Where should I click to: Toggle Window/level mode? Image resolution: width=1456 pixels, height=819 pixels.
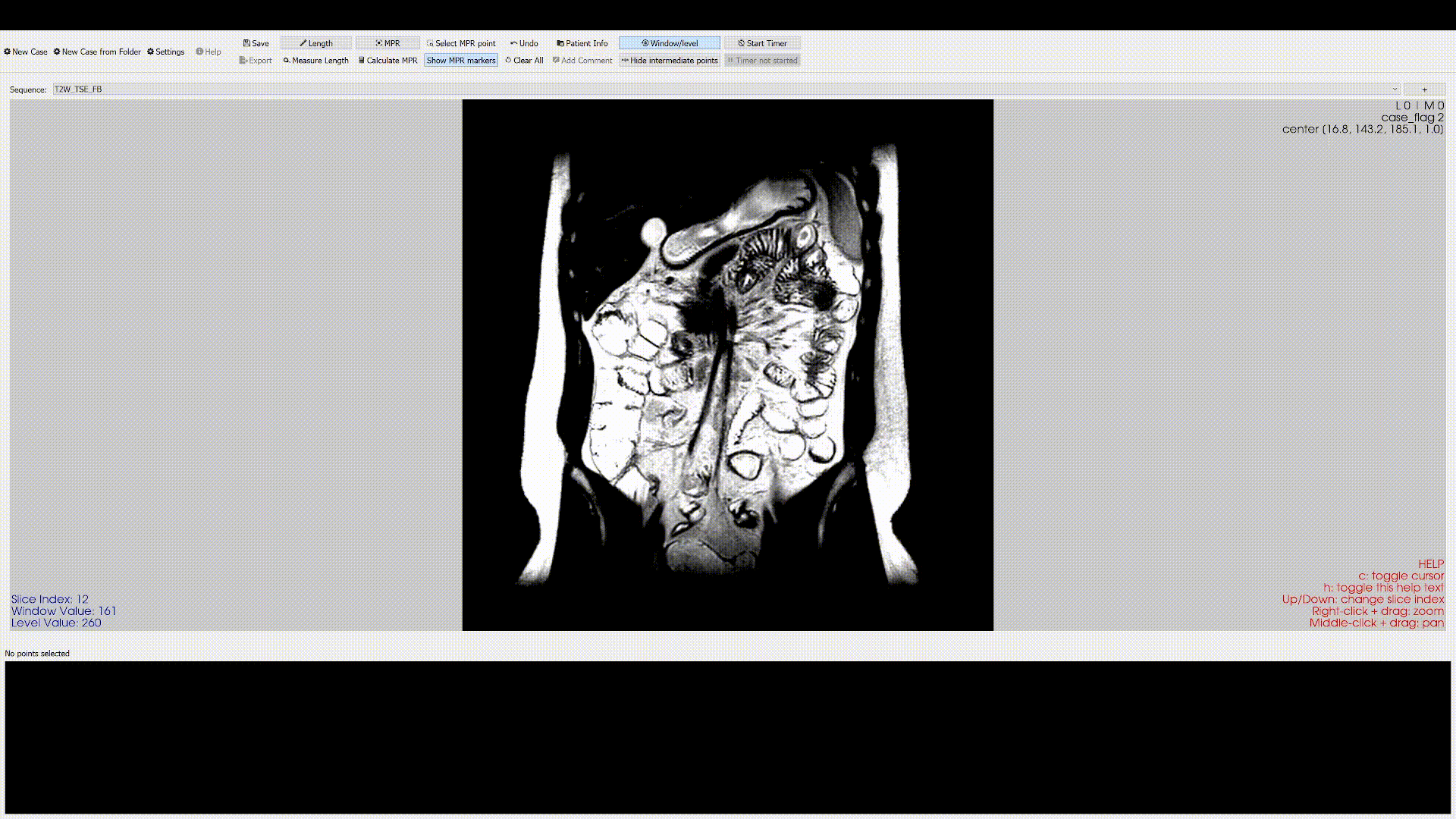pyautogui.click(x=670, y=43)
